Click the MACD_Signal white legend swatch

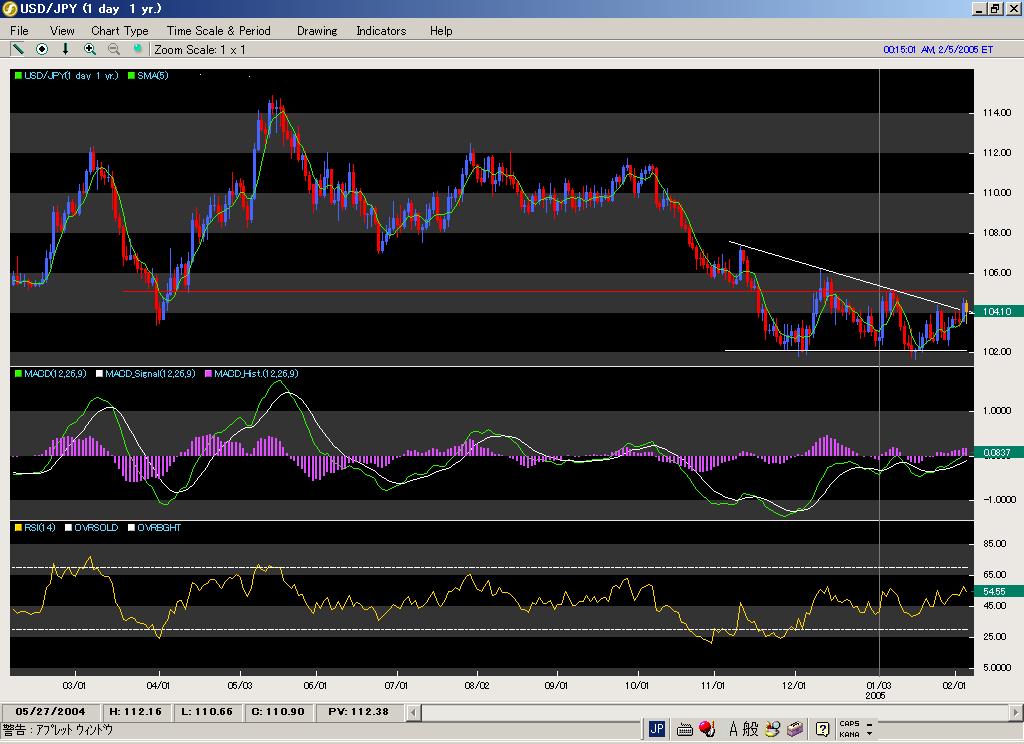99,374
